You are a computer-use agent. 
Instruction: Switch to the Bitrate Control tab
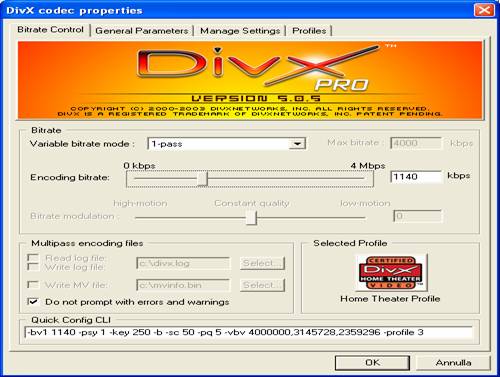[x=50, y=29]
